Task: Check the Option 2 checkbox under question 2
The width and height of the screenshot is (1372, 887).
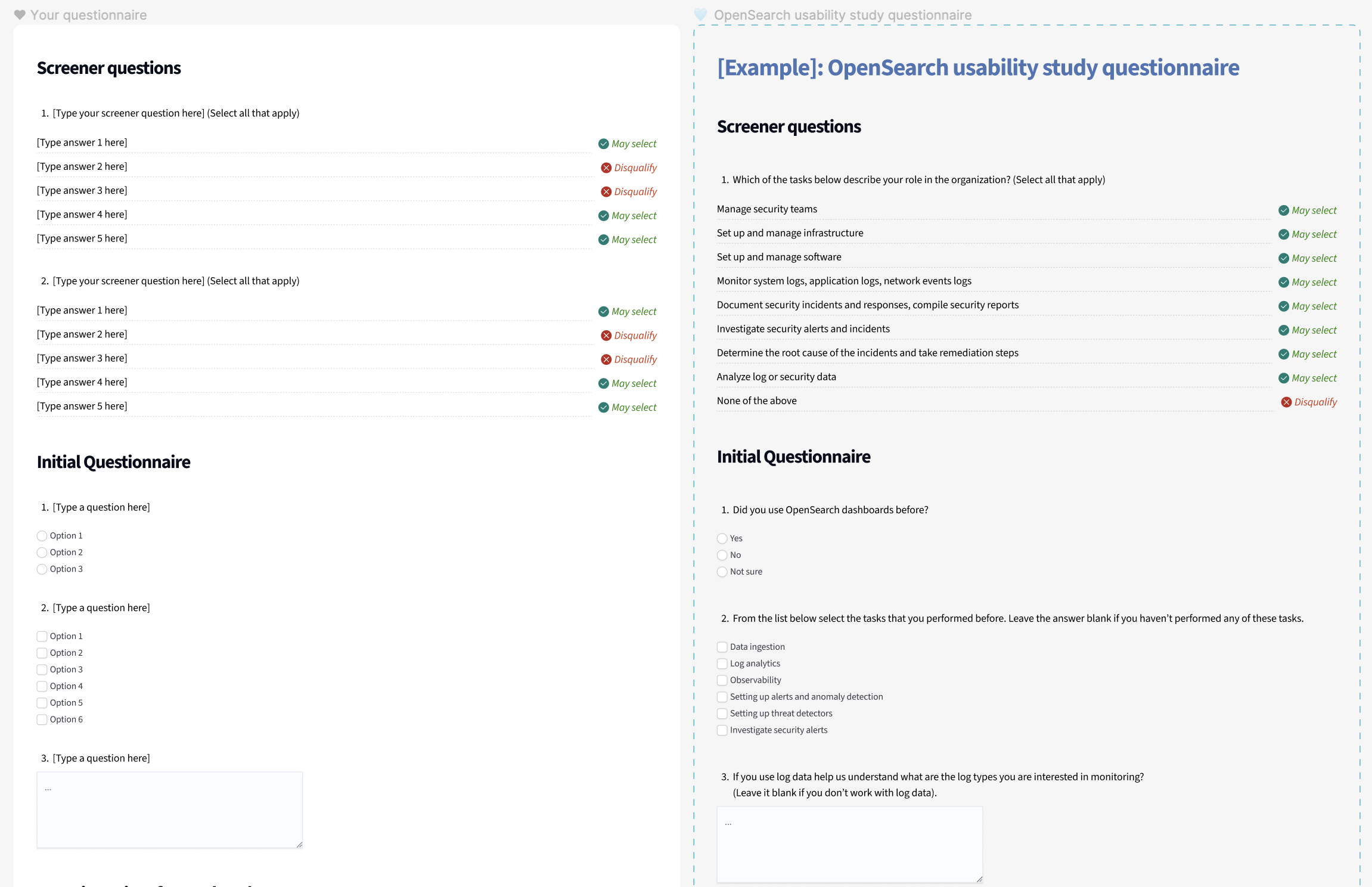Action: click(x=42, y=653)
